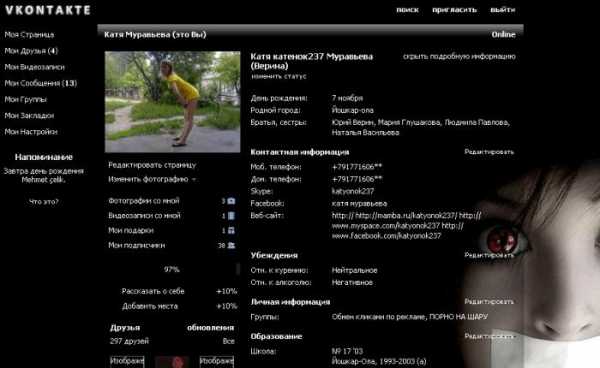Image resolution: width=600 pixels, height=368 pixels.
Task: Click Редактировать next to Контактная информация
Action: [489, 152]
